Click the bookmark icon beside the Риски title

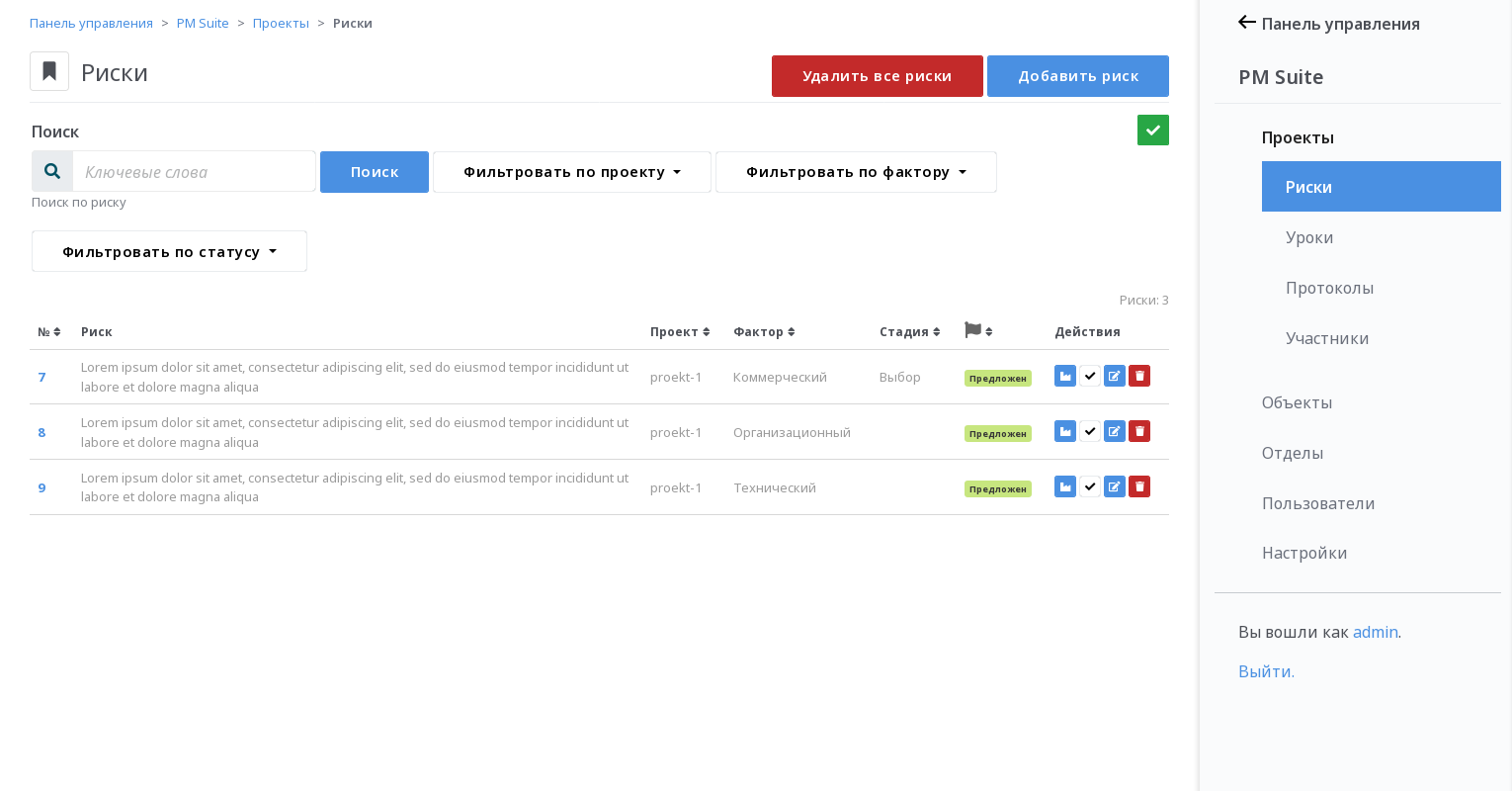coord(49,71)
